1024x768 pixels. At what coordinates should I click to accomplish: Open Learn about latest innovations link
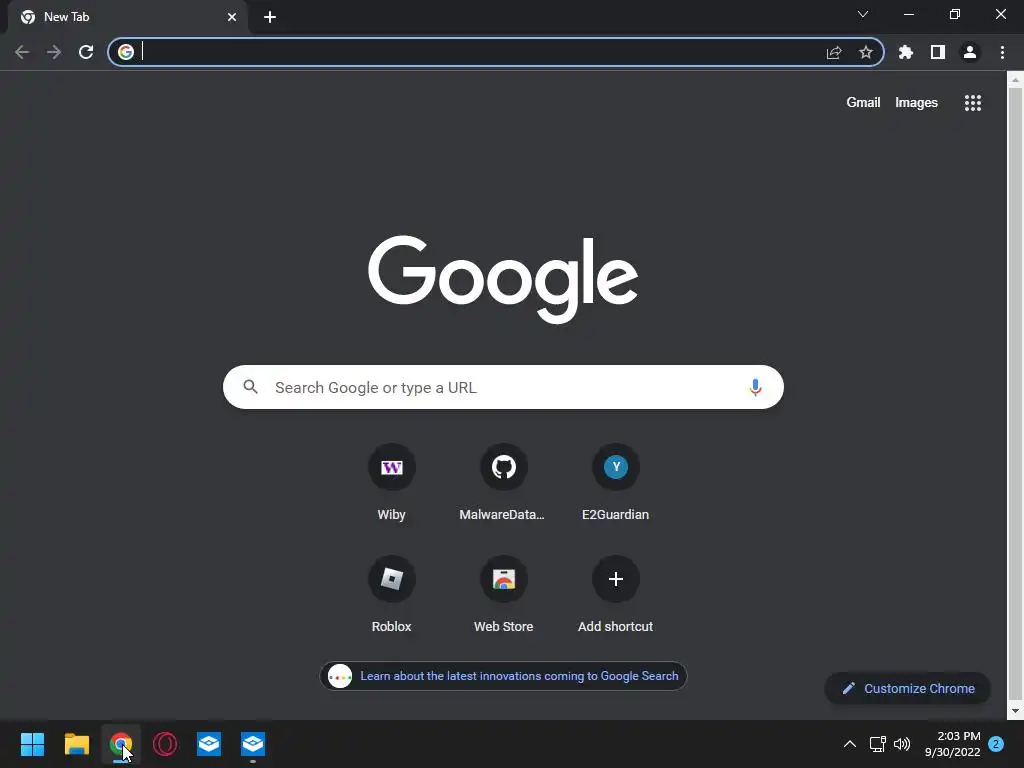[x=503, y=676]
